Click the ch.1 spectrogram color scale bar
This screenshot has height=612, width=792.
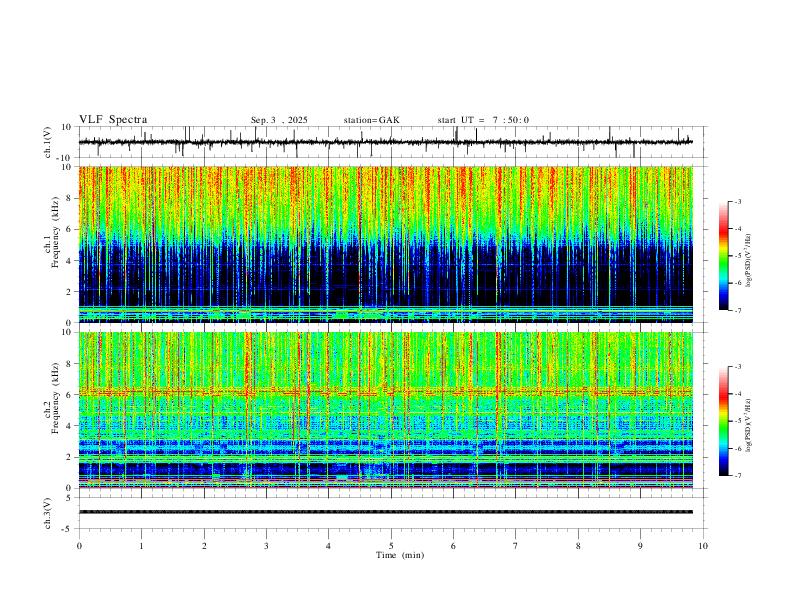(723, 255)
